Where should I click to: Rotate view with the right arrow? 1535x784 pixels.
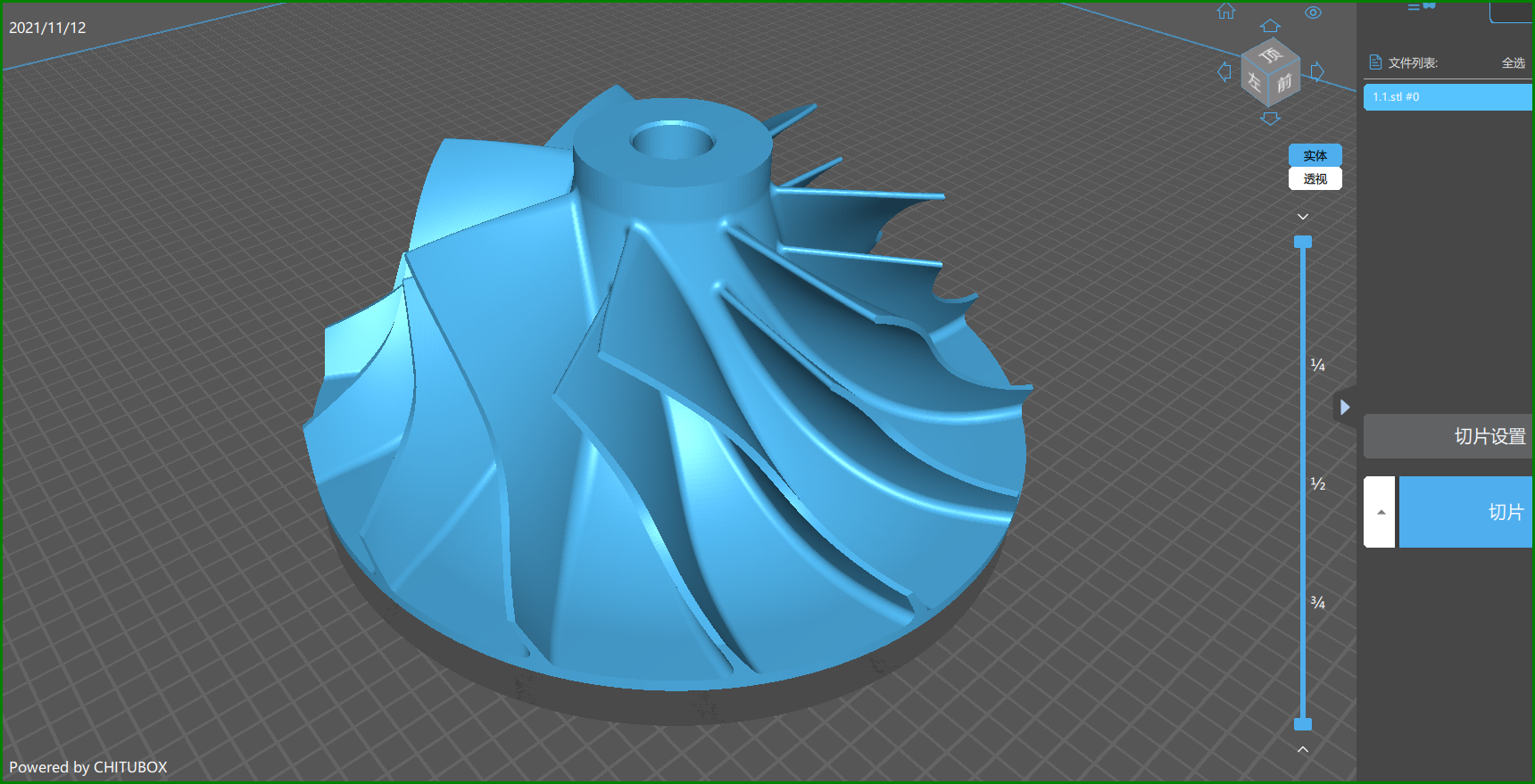1317,71
